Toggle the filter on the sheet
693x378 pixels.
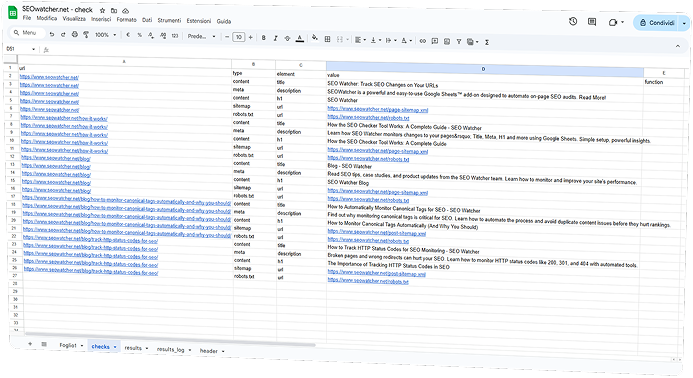459,42
